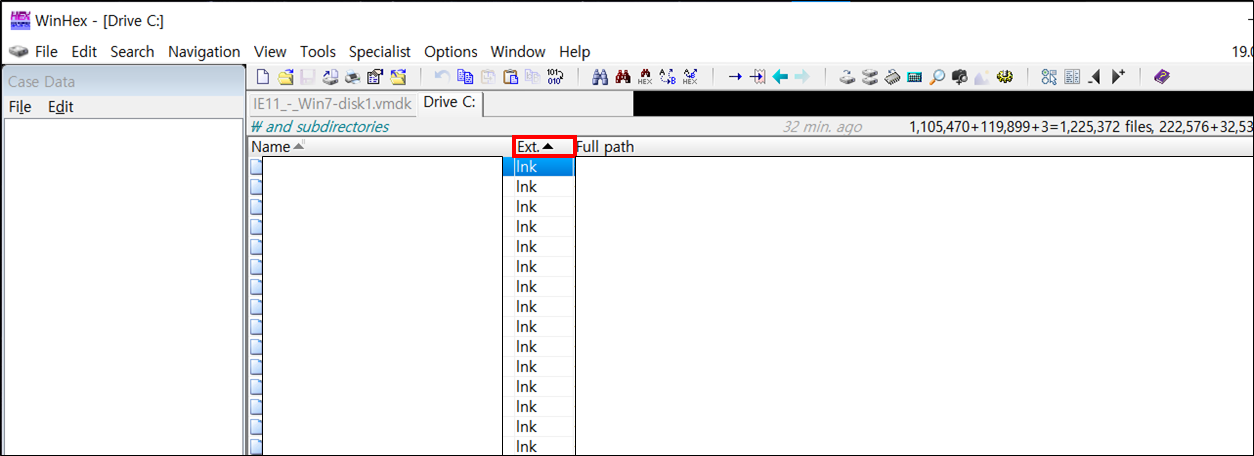This screenshot has width=1254, height=456.
Task: Click Go To Offset arrow icon
Action: point(735,76)
